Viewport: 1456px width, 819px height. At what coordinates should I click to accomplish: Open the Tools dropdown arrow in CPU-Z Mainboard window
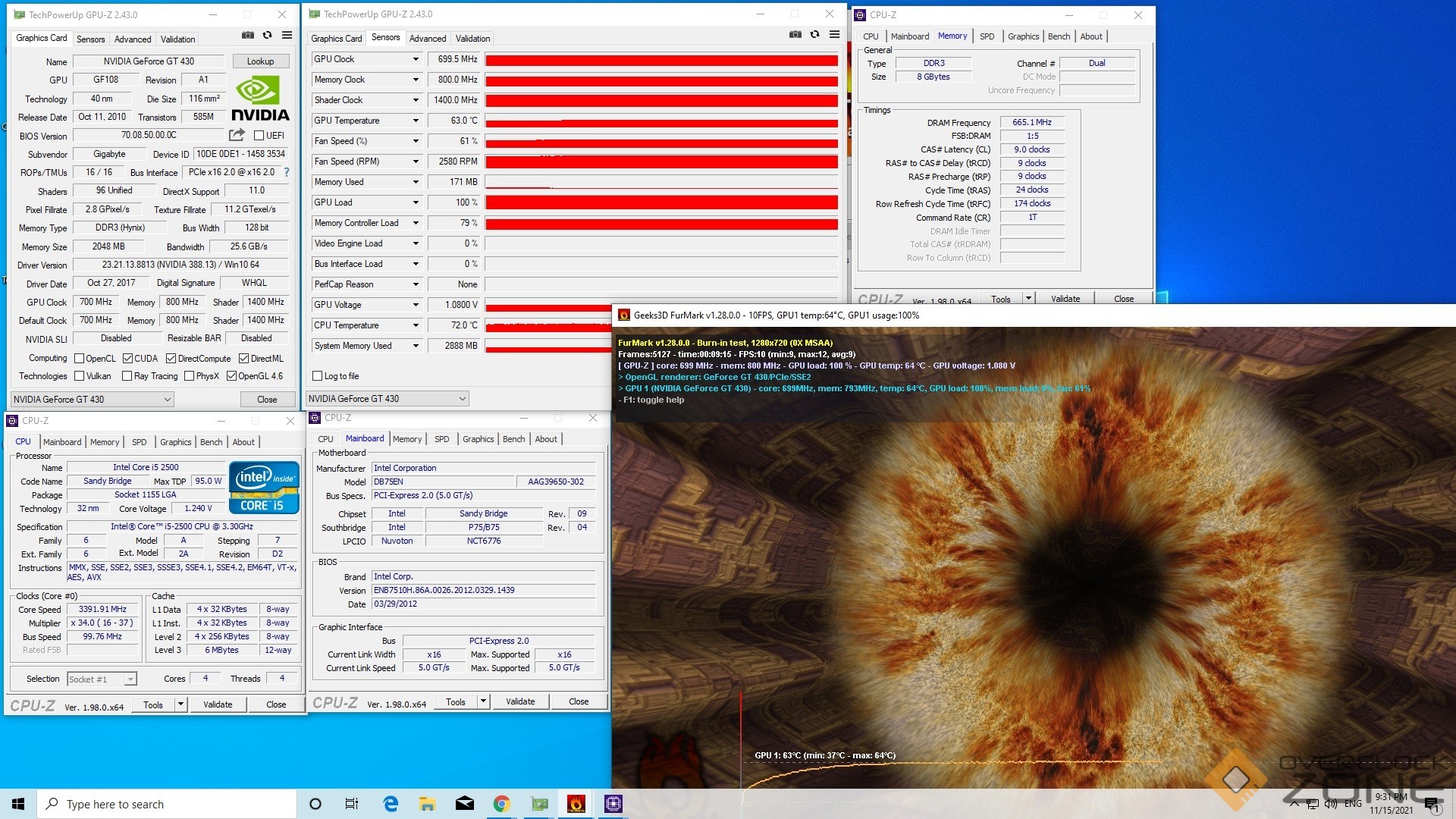pos(483,701)
